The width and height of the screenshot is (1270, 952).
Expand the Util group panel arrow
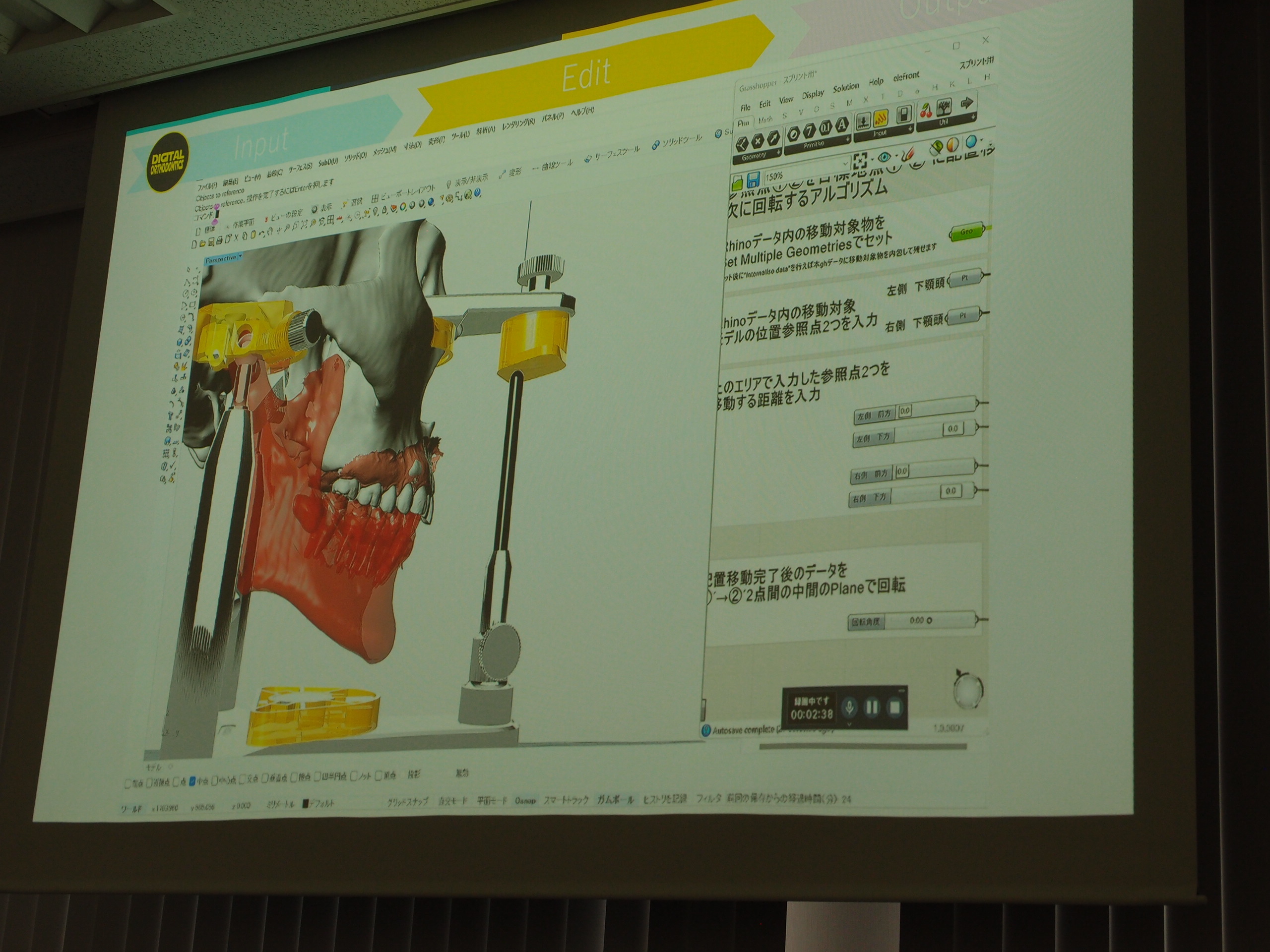tap(974, 118)
